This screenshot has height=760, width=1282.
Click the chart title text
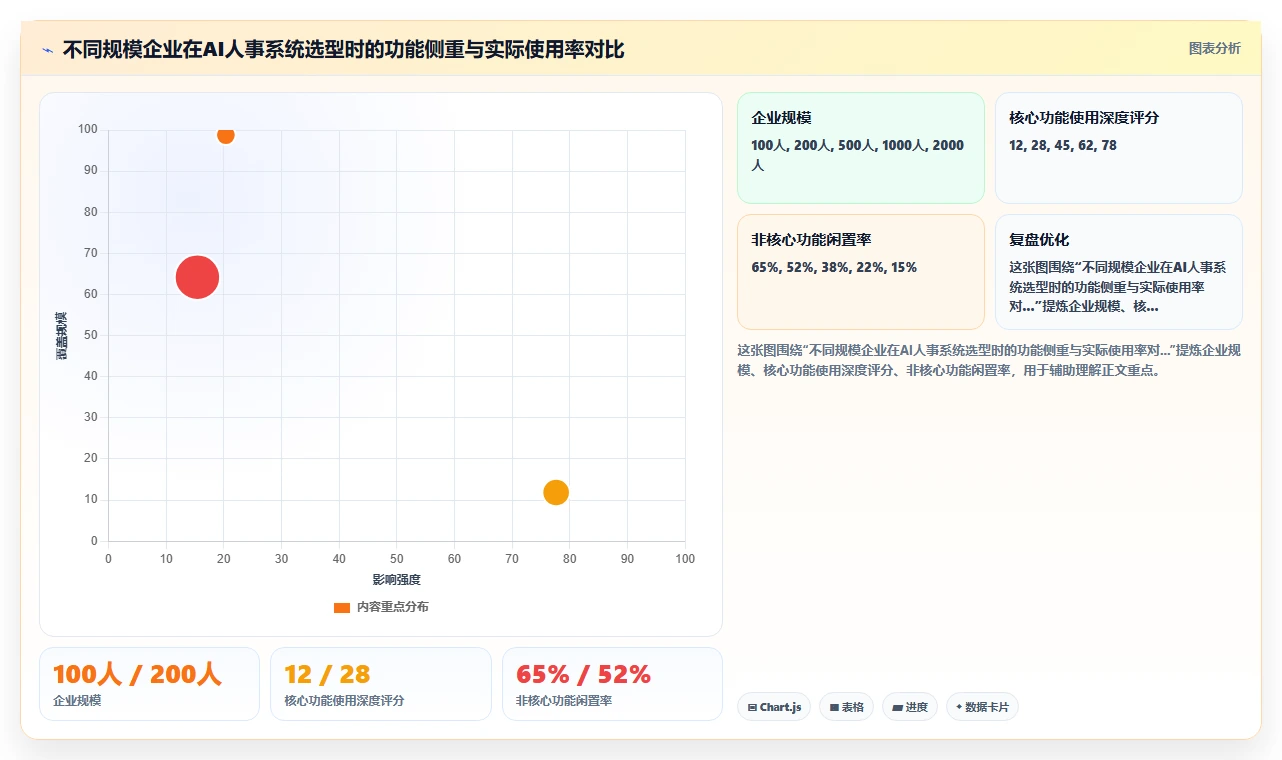click(x=343, y=49)
